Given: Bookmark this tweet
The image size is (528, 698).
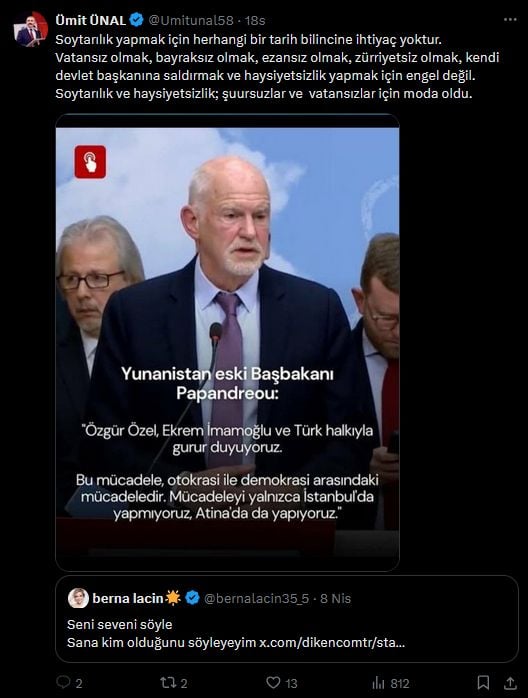Looking at the screenshot, I should pos(483,682).
